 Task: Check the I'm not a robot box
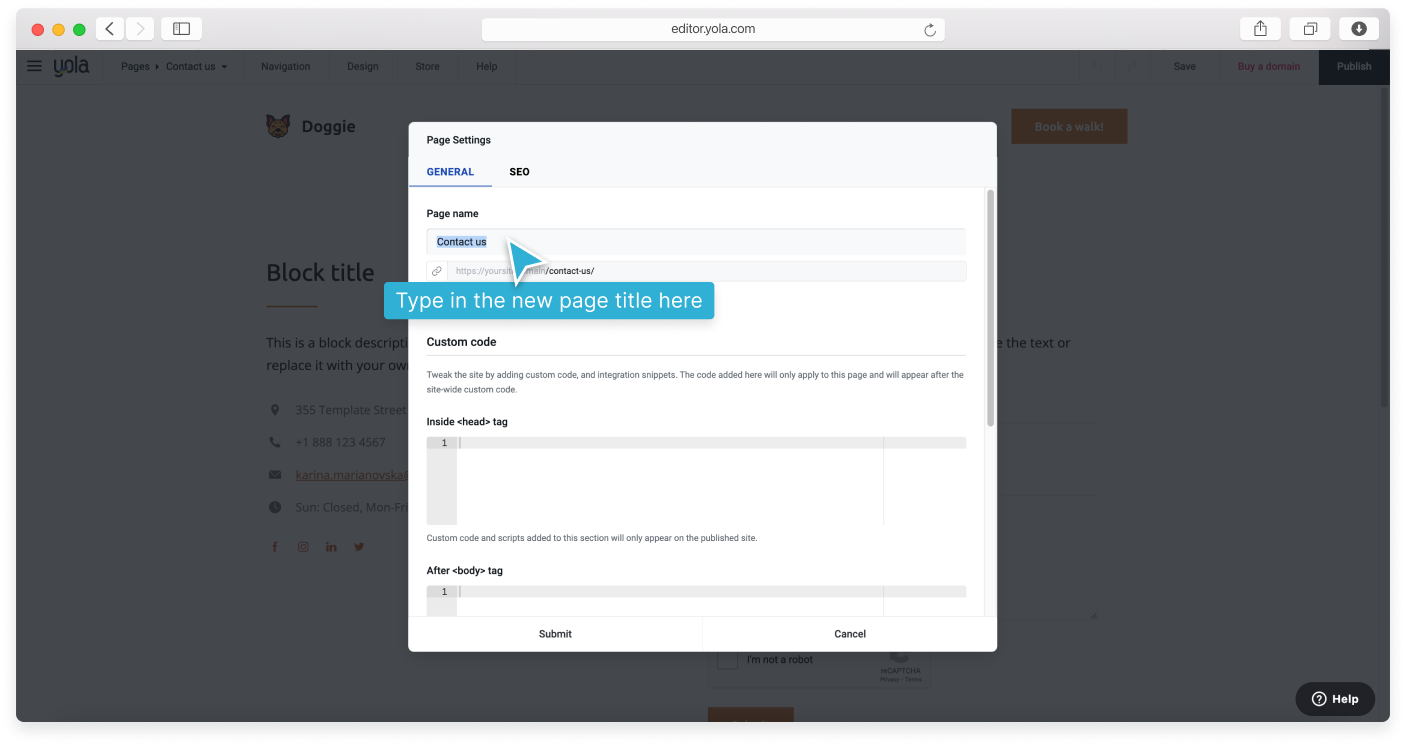(x=728, y=660)
